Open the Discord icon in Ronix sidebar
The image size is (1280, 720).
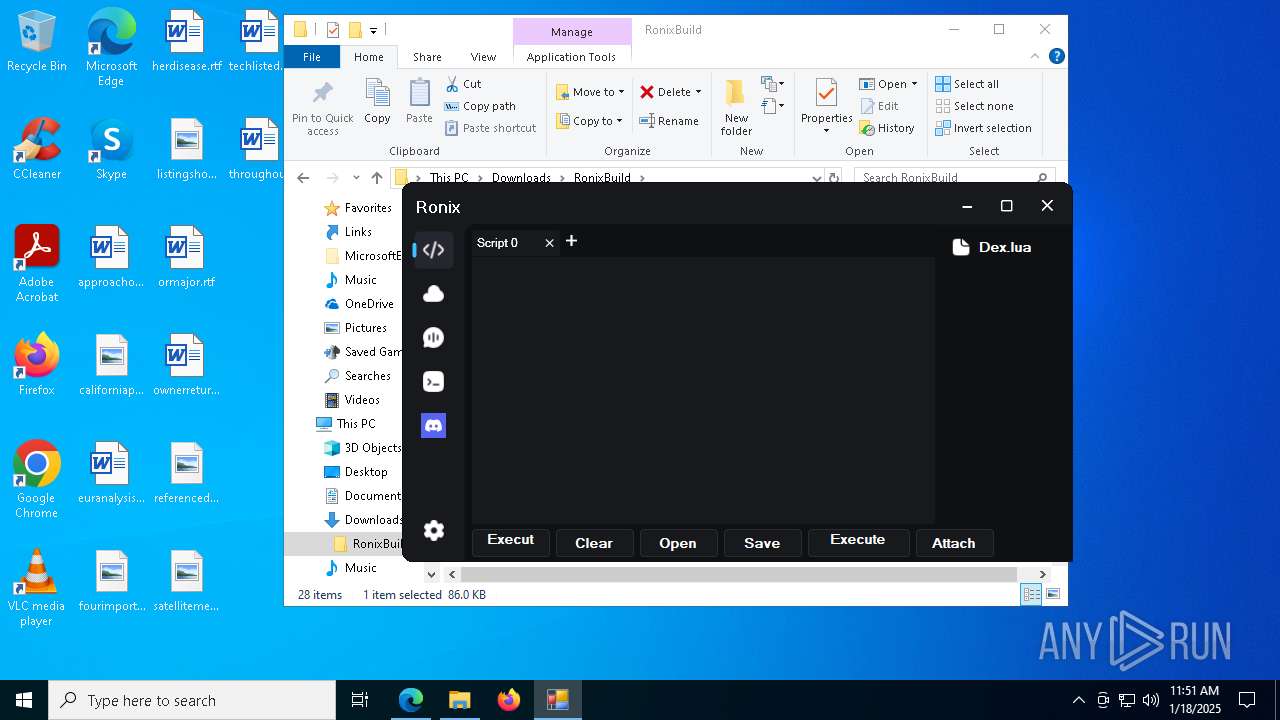(433, 426)
